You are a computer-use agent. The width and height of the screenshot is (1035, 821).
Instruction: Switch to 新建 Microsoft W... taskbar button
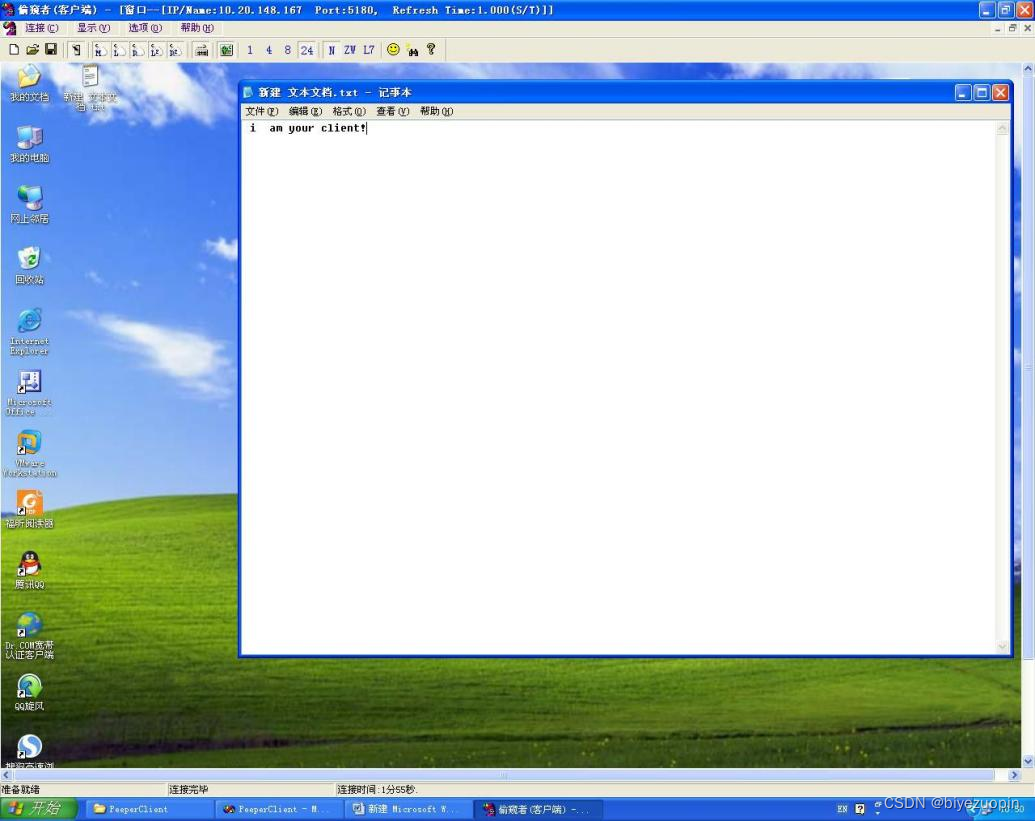pyautogui.click(x=407, y=809)
